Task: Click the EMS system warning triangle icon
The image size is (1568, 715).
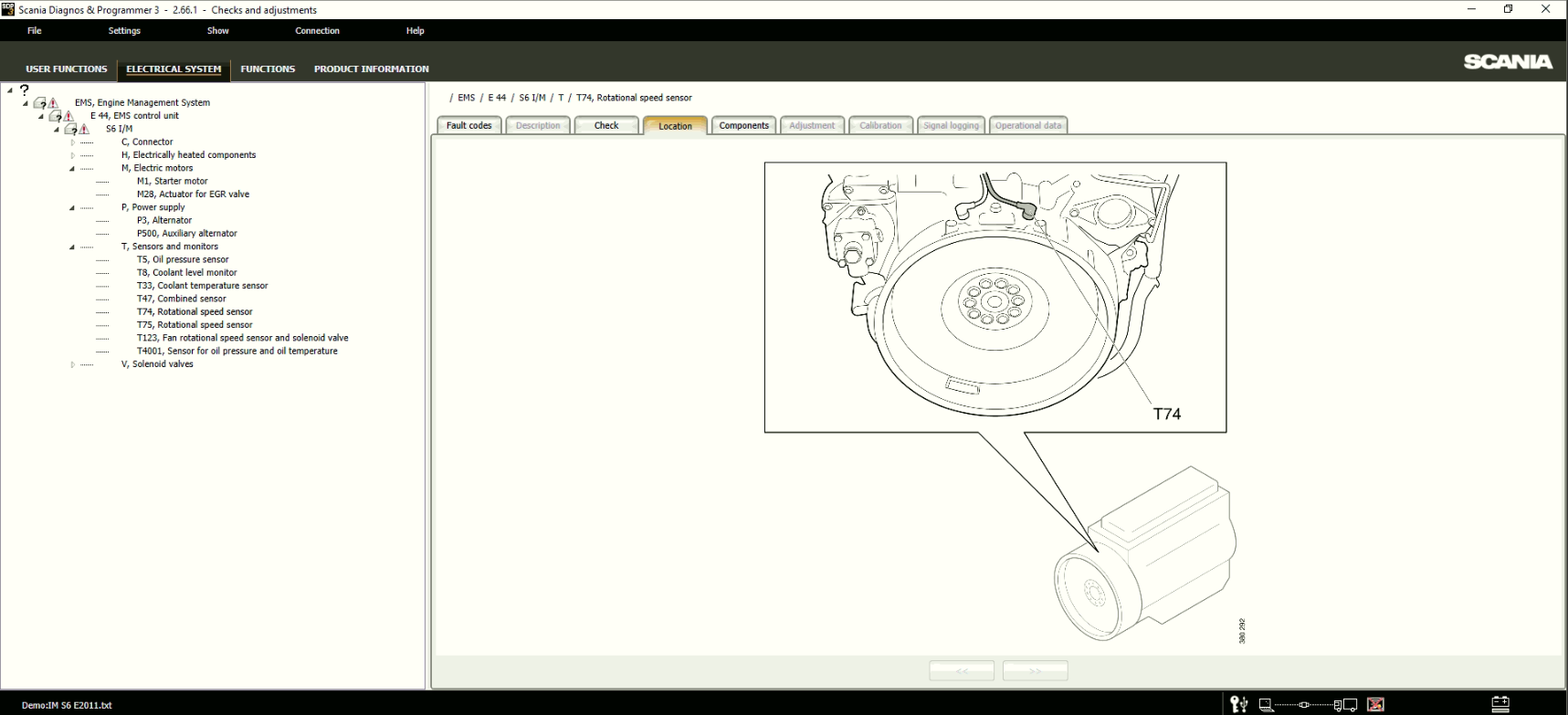Action: (53, 103)
